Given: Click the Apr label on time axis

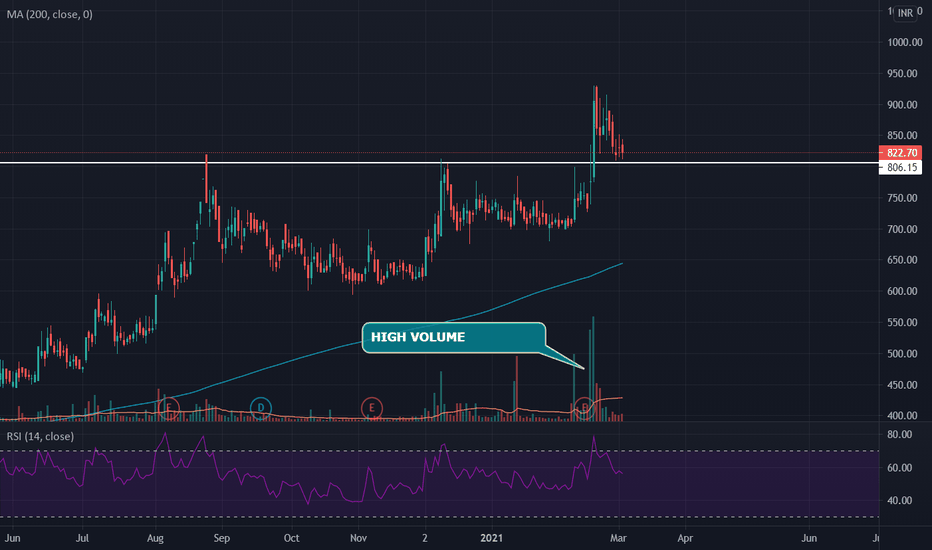Looking at the screenshot, I should (685, 538).
